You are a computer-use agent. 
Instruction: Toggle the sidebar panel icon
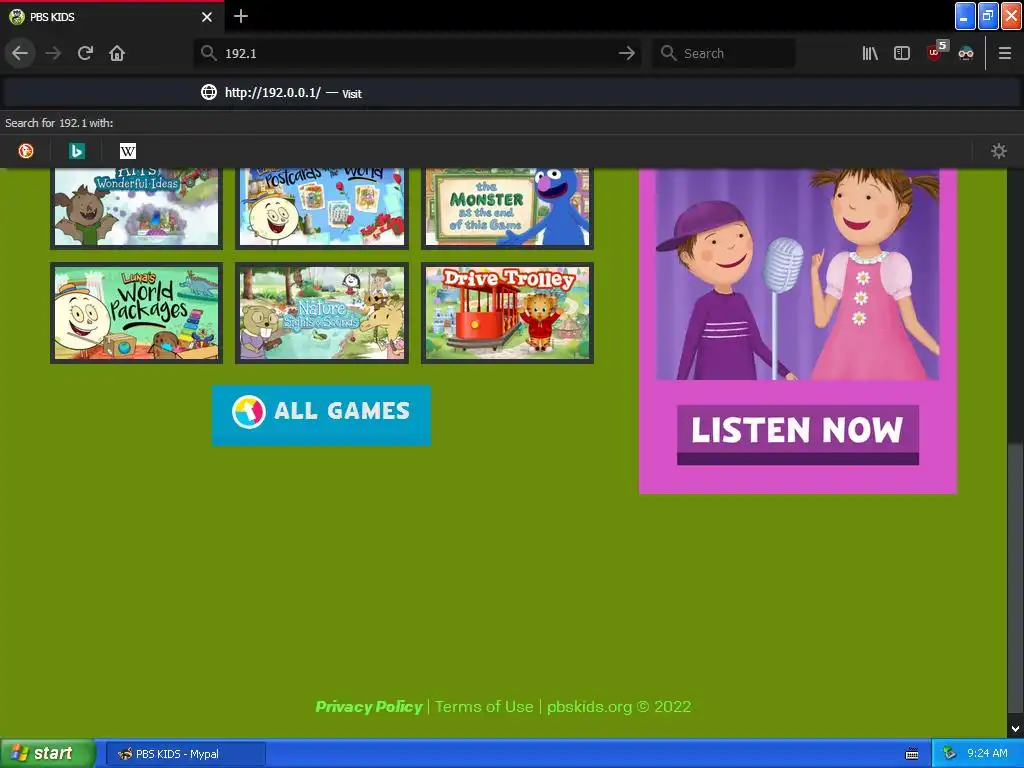902,53
